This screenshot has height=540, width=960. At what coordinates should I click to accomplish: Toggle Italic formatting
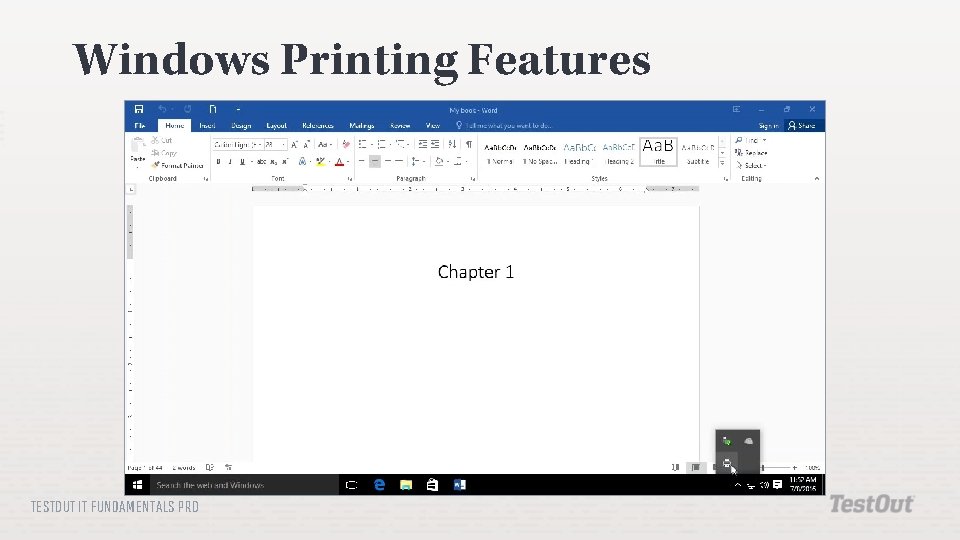(230, 162)
